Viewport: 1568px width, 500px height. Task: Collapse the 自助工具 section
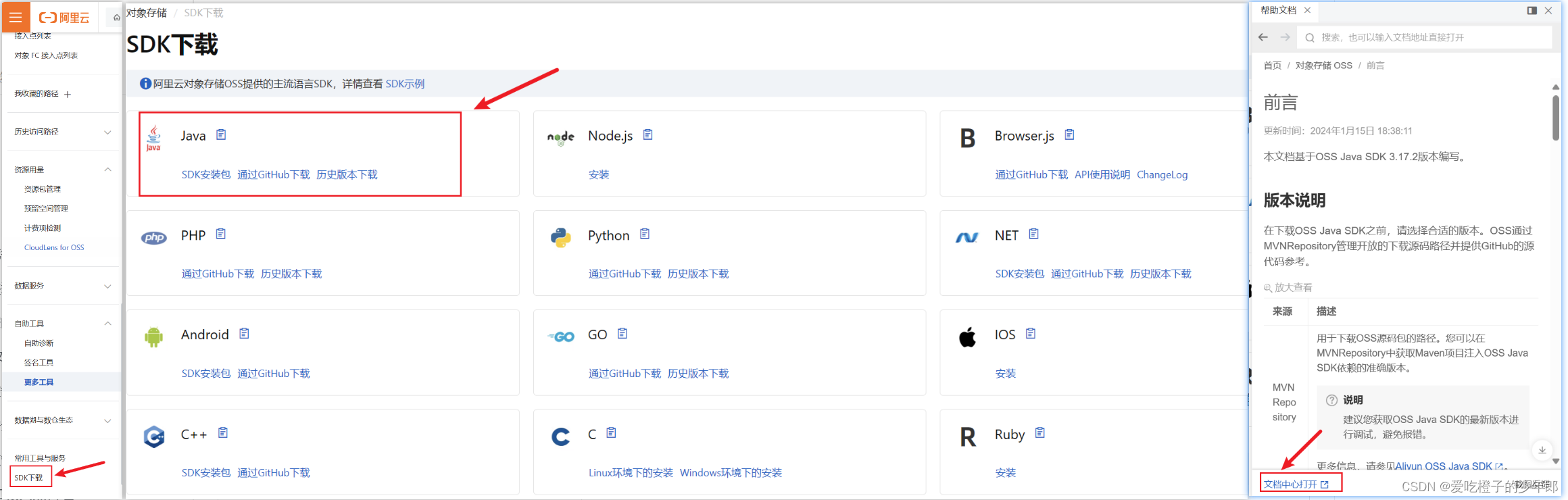107,324
